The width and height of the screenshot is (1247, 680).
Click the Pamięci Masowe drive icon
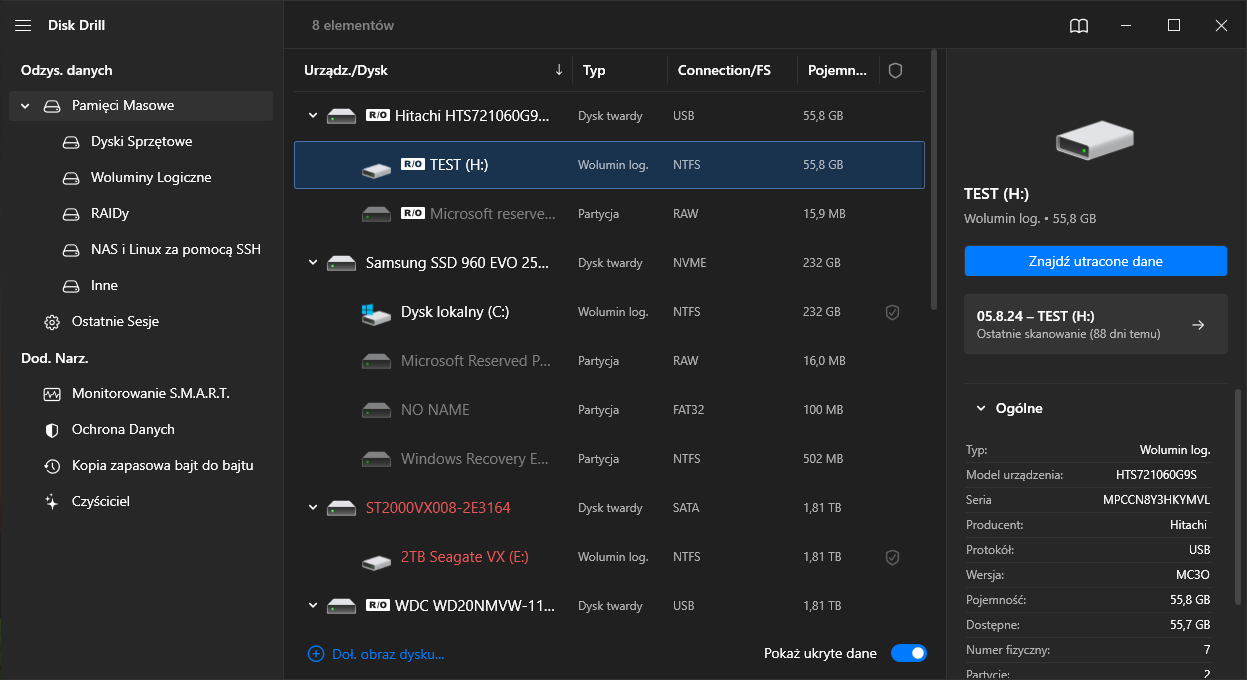52,106
